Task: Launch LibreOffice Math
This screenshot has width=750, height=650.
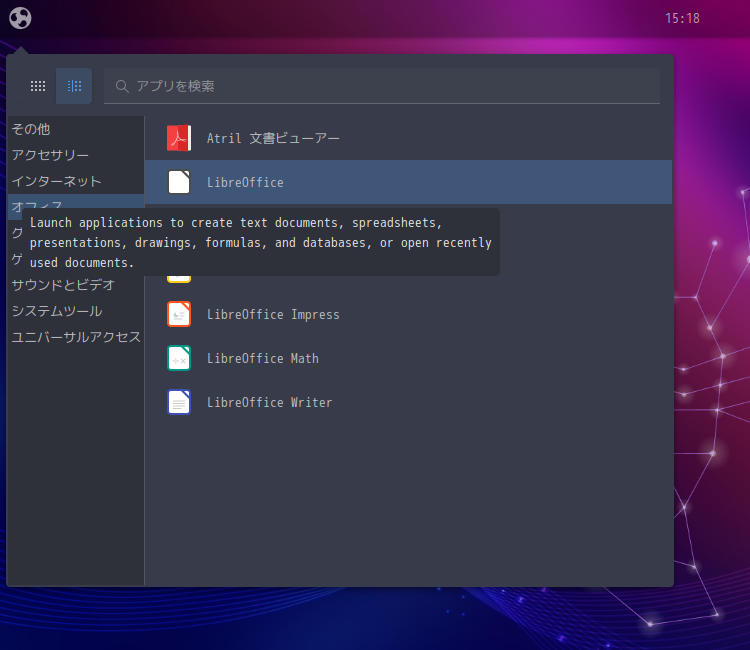Action: pos(408,358)
